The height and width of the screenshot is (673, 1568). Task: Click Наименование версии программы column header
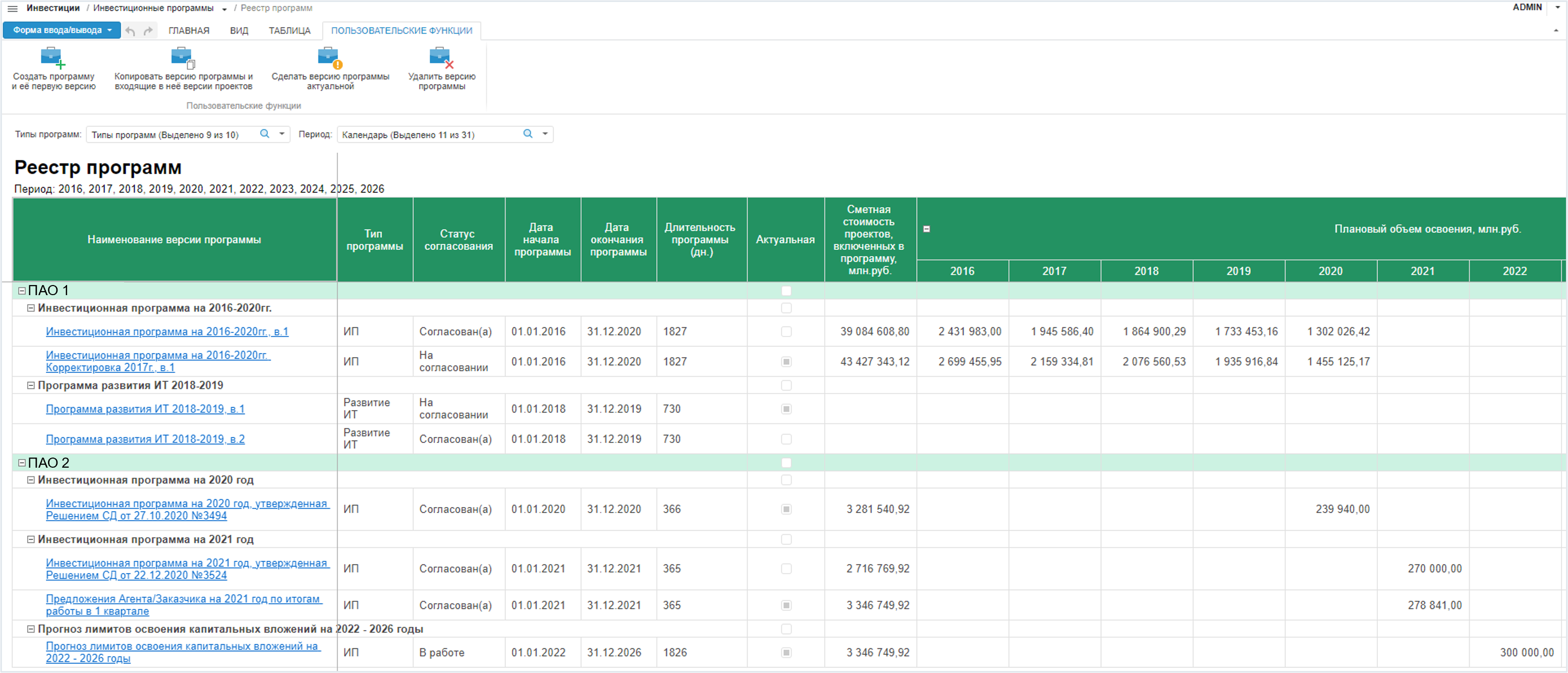pos(174,240)
